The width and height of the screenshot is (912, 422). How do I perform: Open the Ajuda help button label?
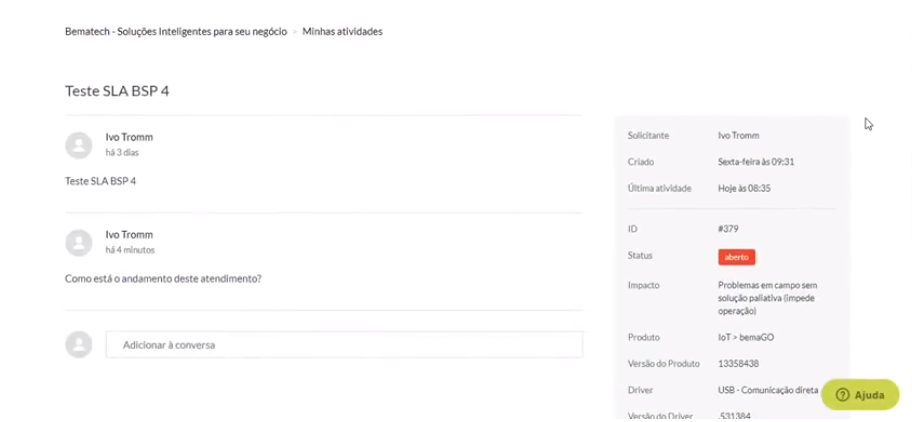coord(868,395)
